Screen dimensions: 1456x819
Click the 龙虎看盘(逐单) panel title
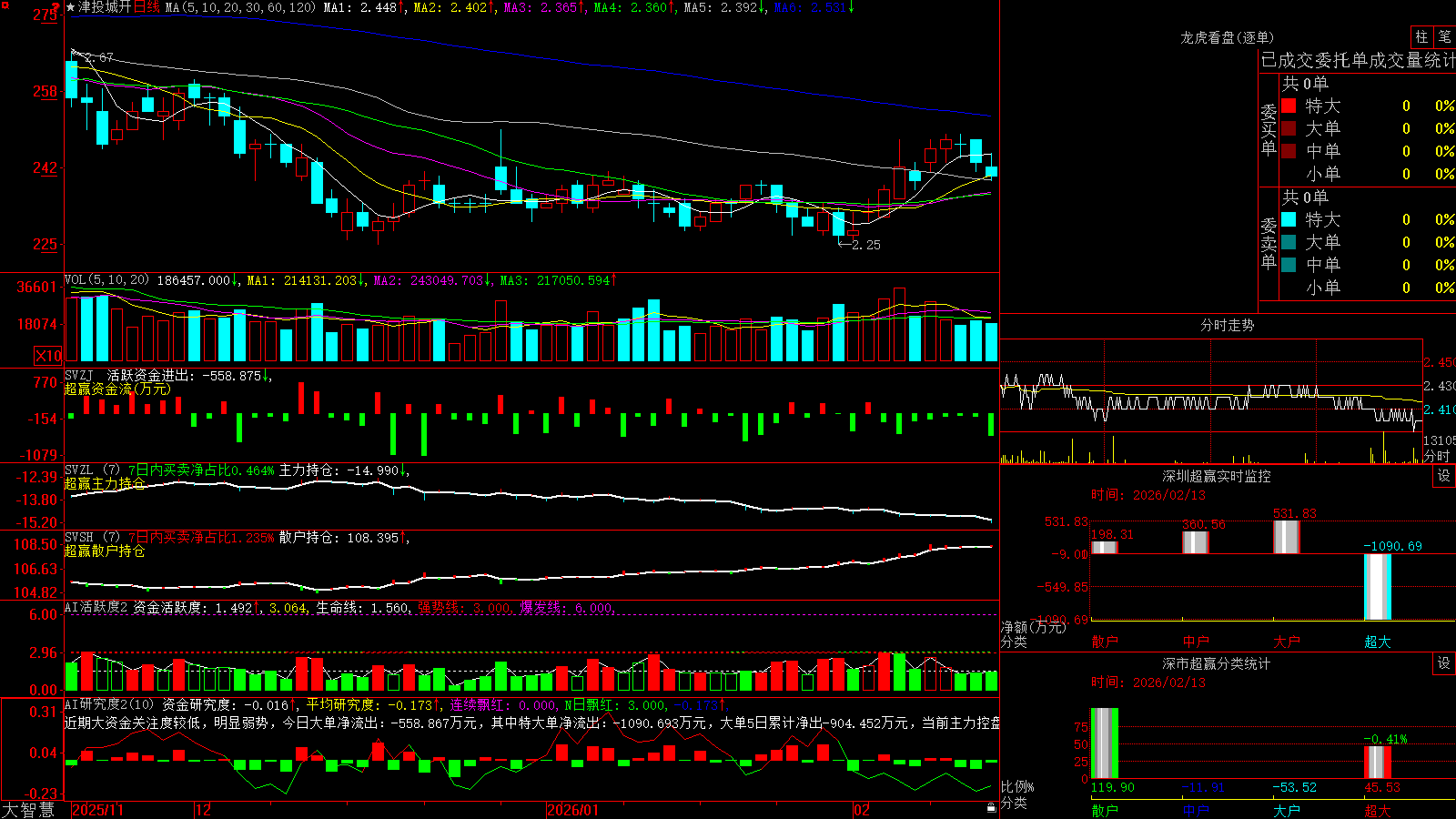click(1228, 37)
